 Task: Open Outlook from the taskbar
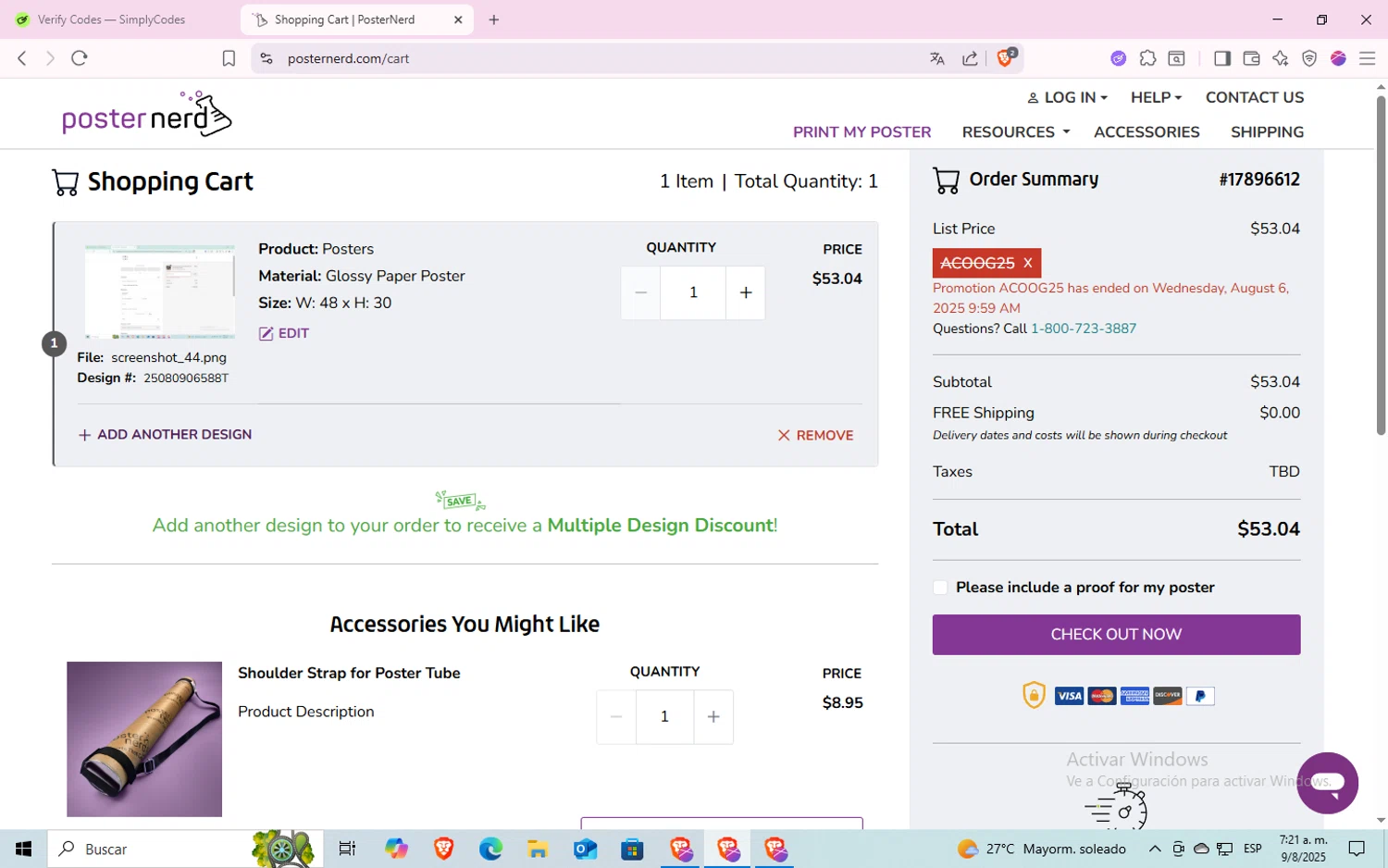585,849
